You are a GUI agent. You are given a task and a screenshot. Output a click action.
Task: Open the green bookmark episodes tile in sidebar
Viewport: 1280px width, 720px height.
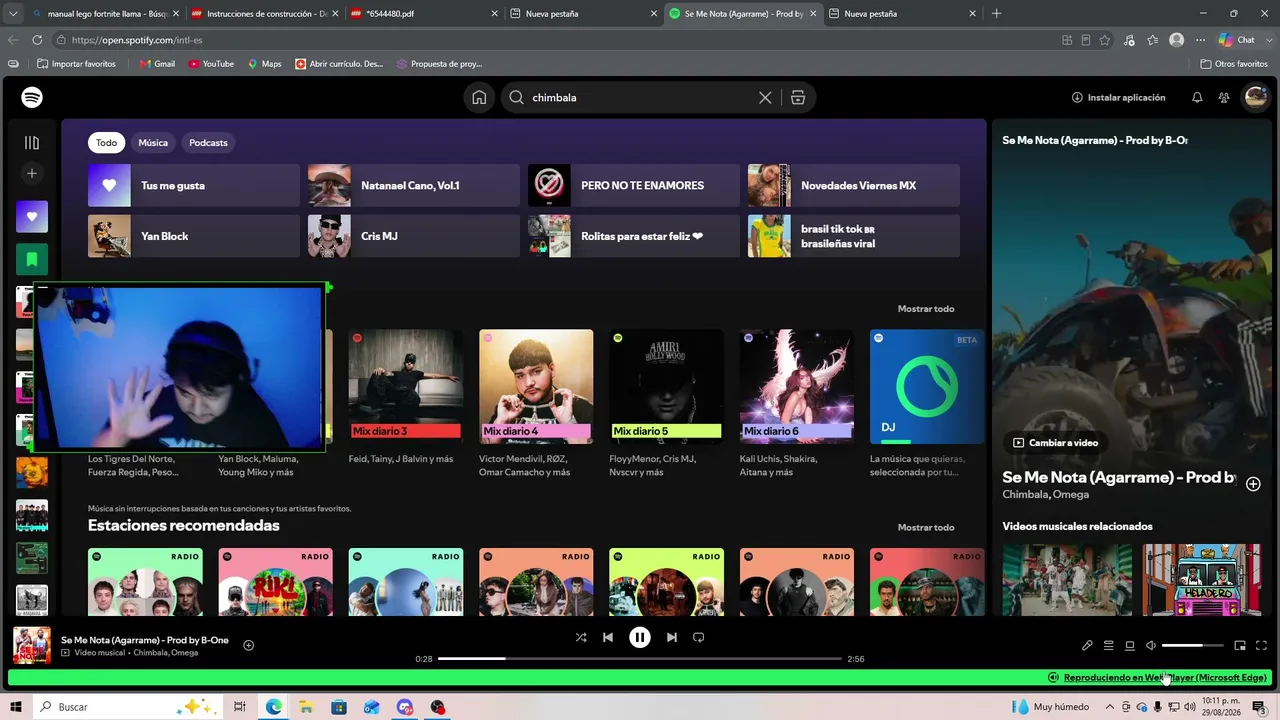[x=32, y=259]
